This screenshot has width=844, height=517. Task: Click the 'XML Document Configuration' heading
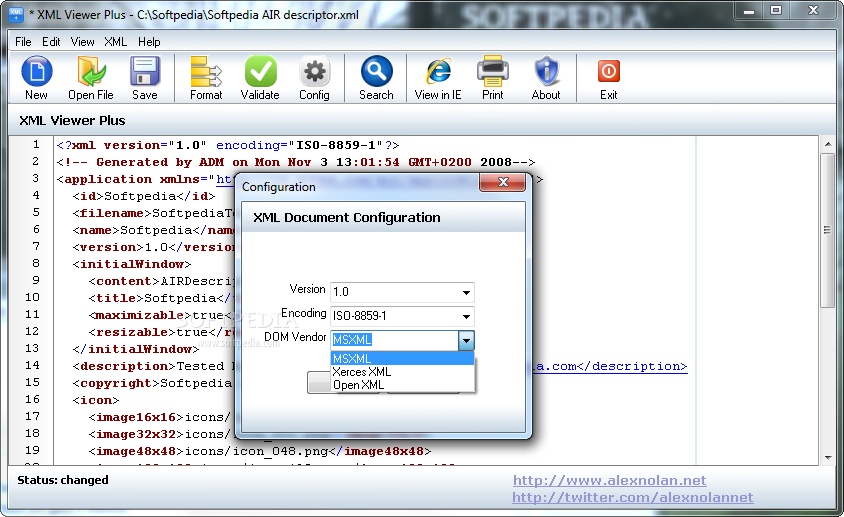[x=347, y=218]
